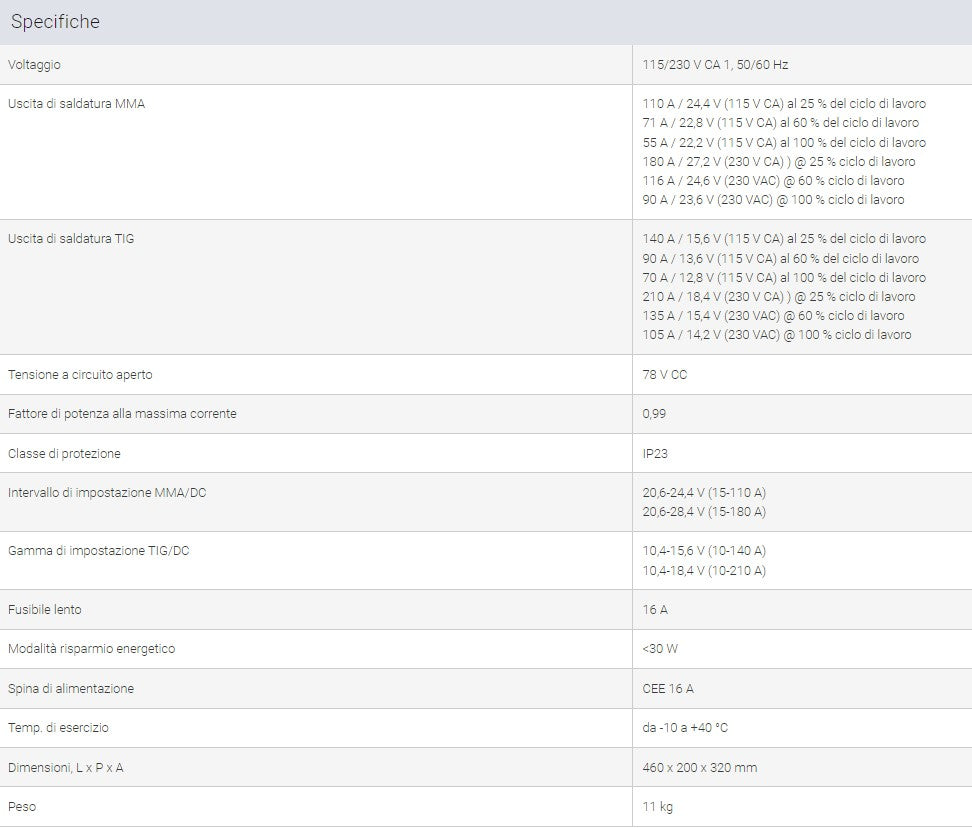Click the 0,99 power factor value
Viewport: 972px width, 828px height.
(654, 413)
